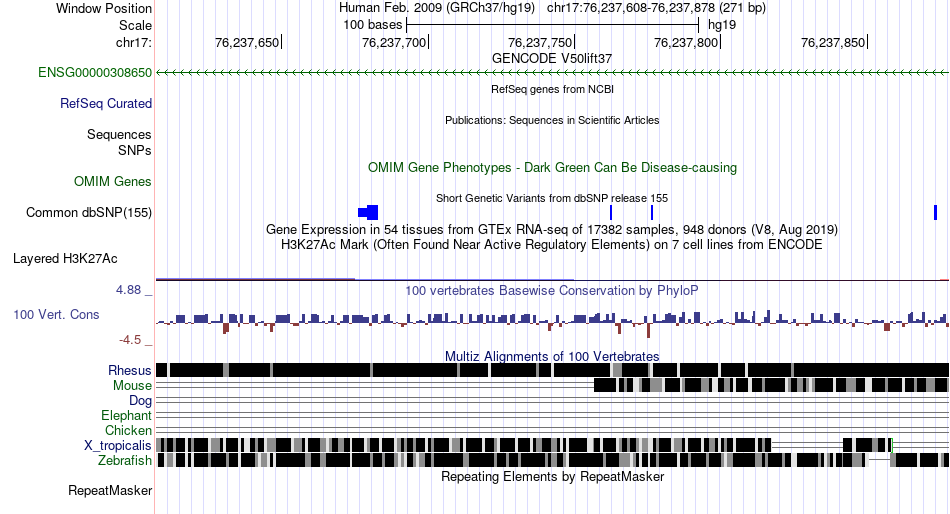The width and height of the screenshot is (950, 514).
Task: Click the Common dbSNP(155) track label
Action: [89, 213]
